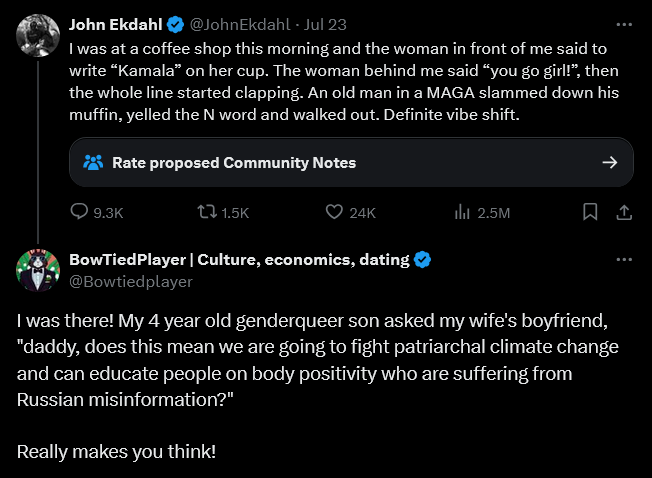Open the more options menu on BowTiedPlayer's reply
The image size is (652, 478).
pos(624,259)
